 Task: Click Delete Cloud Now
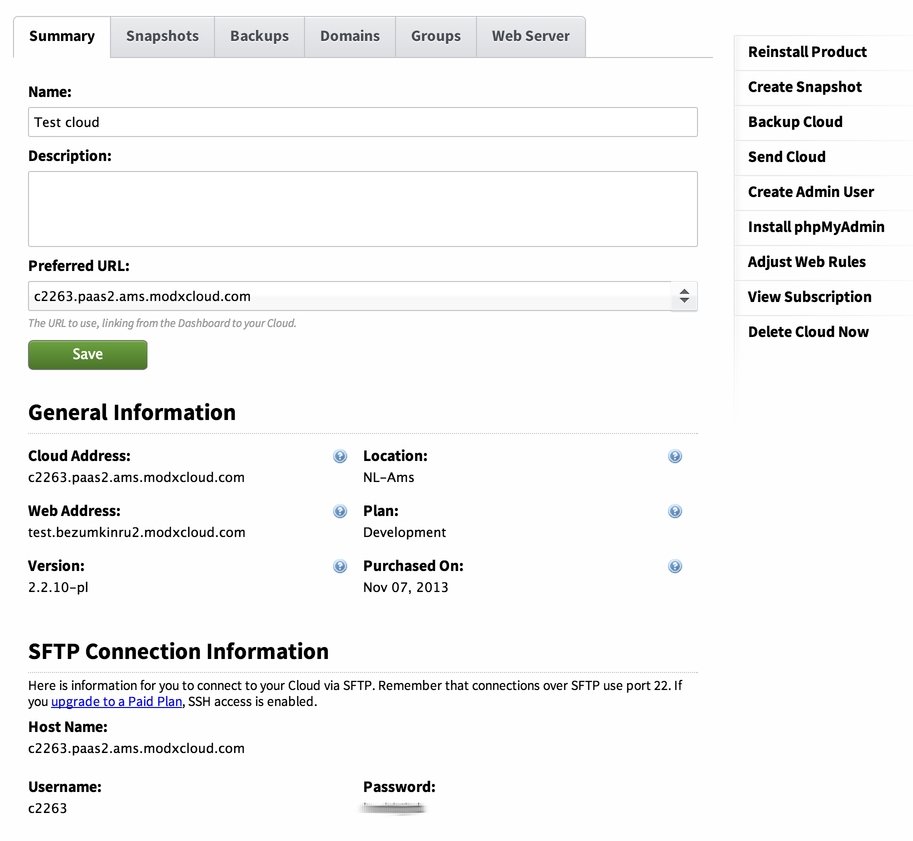808,332
